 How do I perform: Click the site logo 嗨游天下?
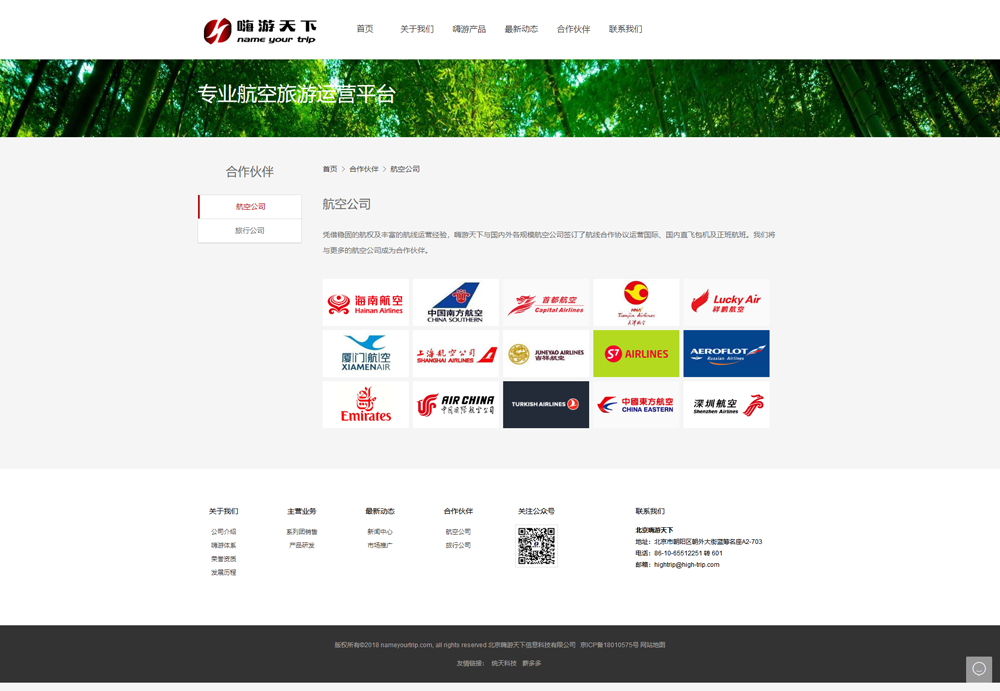(x=260, y=30)
